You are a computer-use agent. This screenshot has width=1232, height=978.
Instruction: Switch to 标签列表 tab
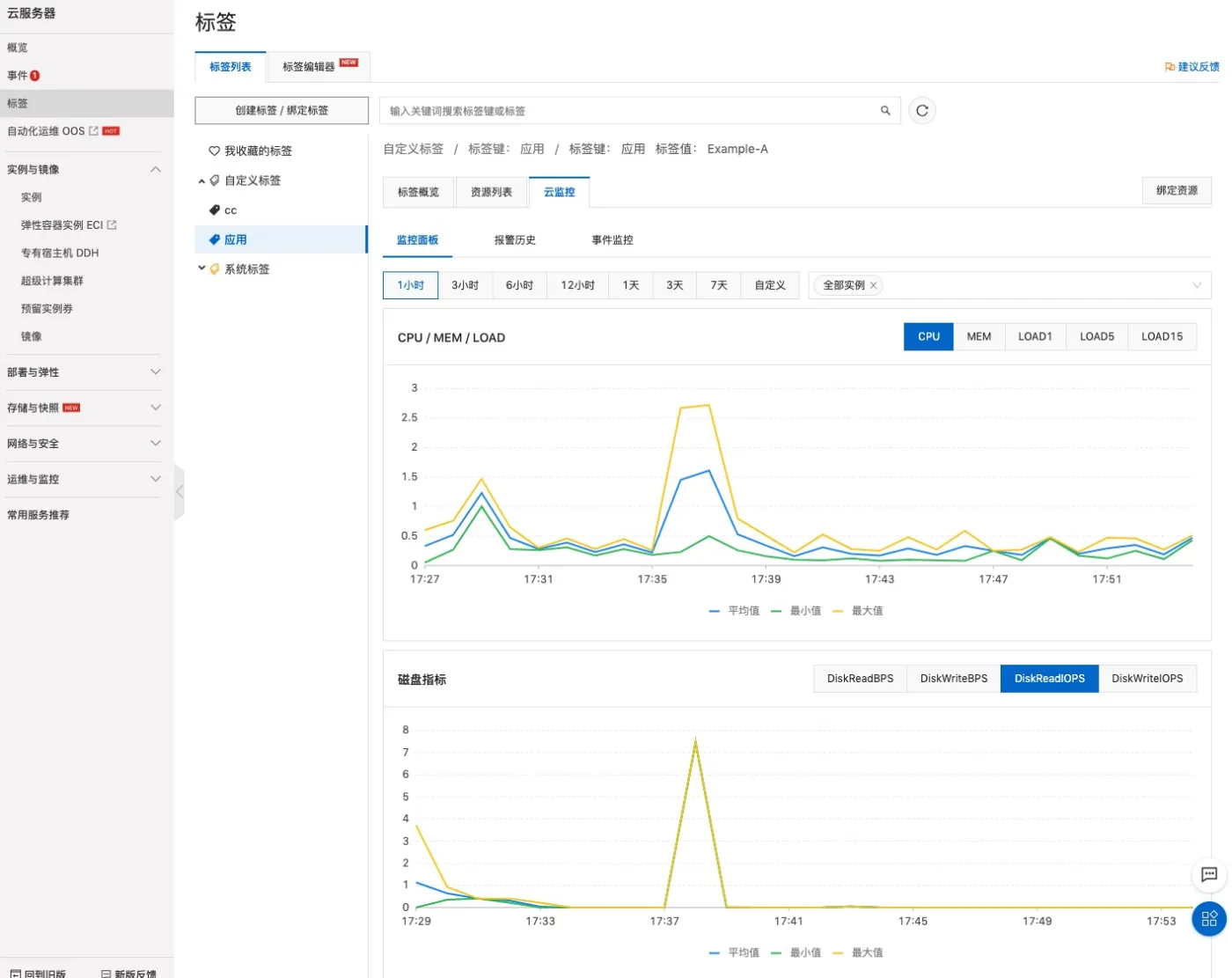(x=231, y=67)
